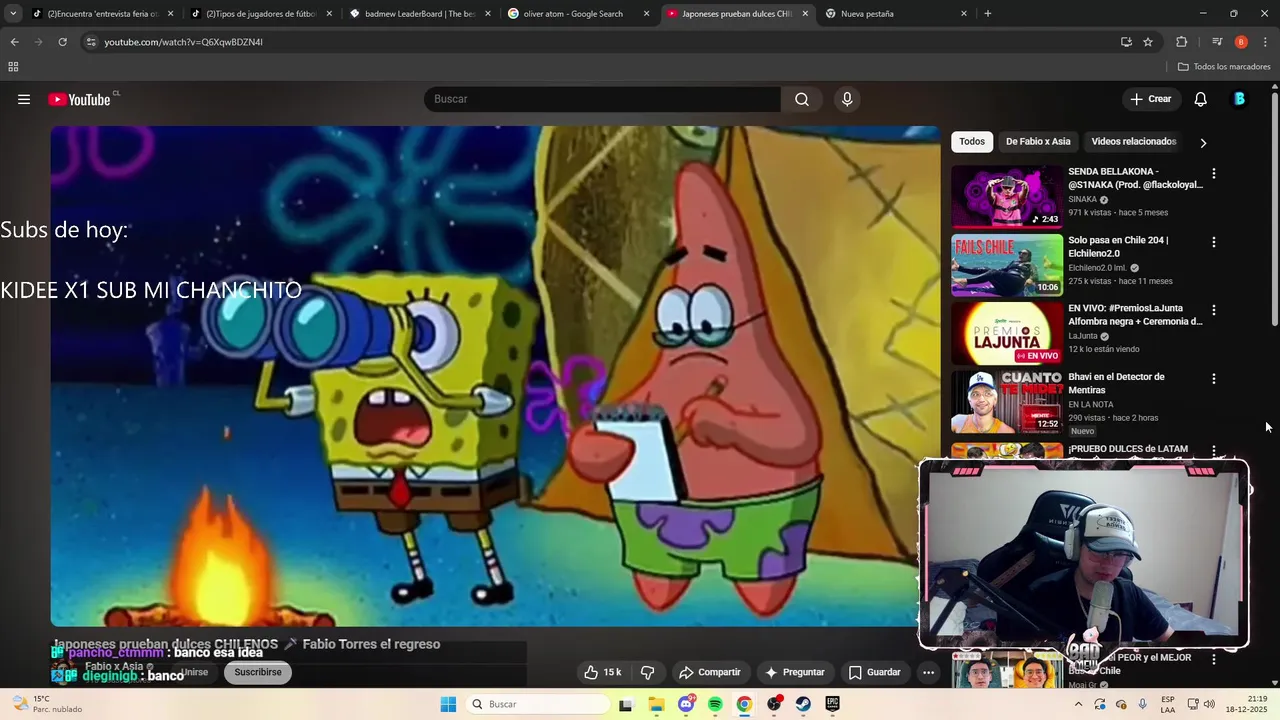Select the De Fabio x Asia chip
The image size is (1280, 720).
pyautogui.click(x=1038, y=141)
